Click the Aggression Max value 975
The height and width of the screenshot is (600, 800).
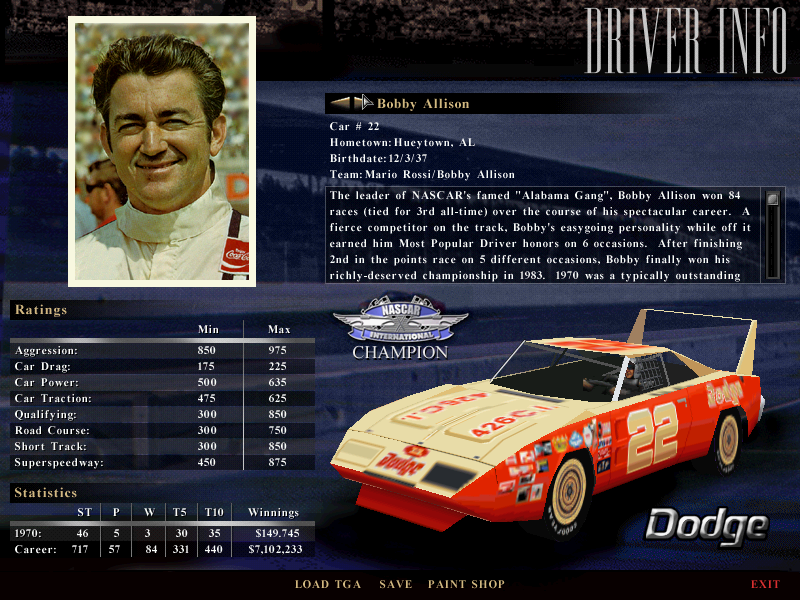pyautogui.click(x=278, y=351)
